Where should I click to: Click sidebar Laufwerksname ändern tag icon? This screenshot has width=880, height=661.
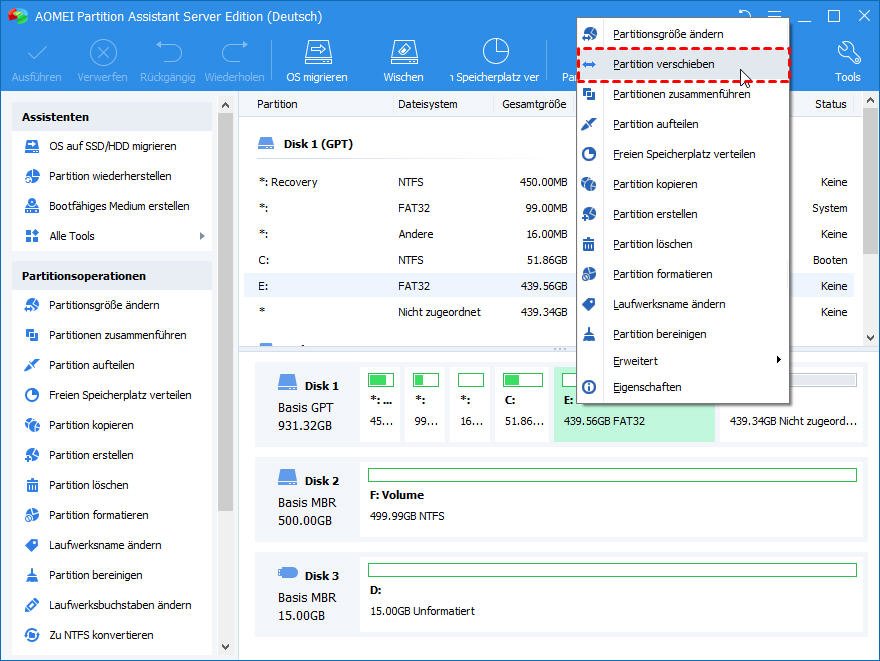pos(32,545)
